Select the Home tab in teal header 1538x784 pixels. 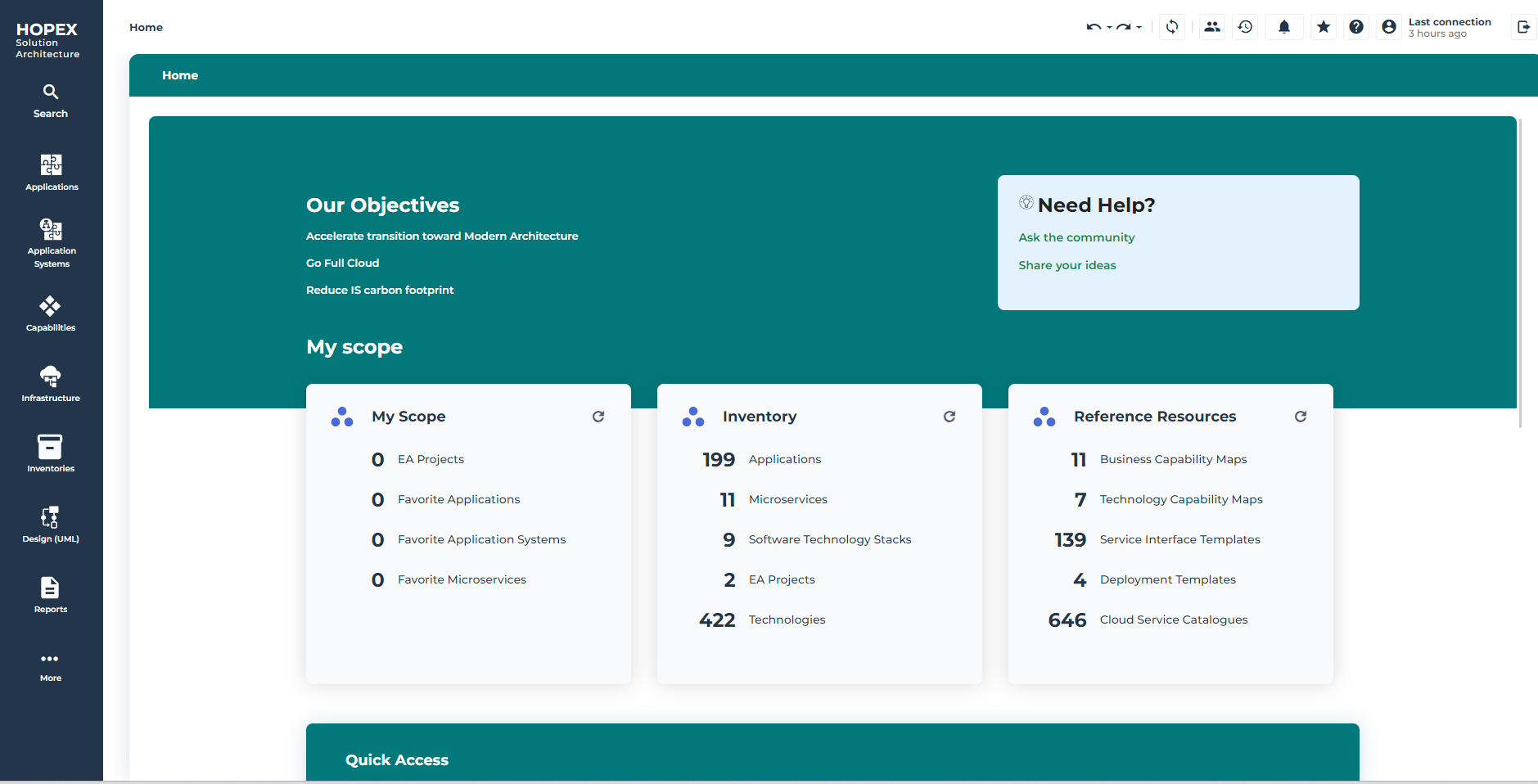tap(180, 75)
